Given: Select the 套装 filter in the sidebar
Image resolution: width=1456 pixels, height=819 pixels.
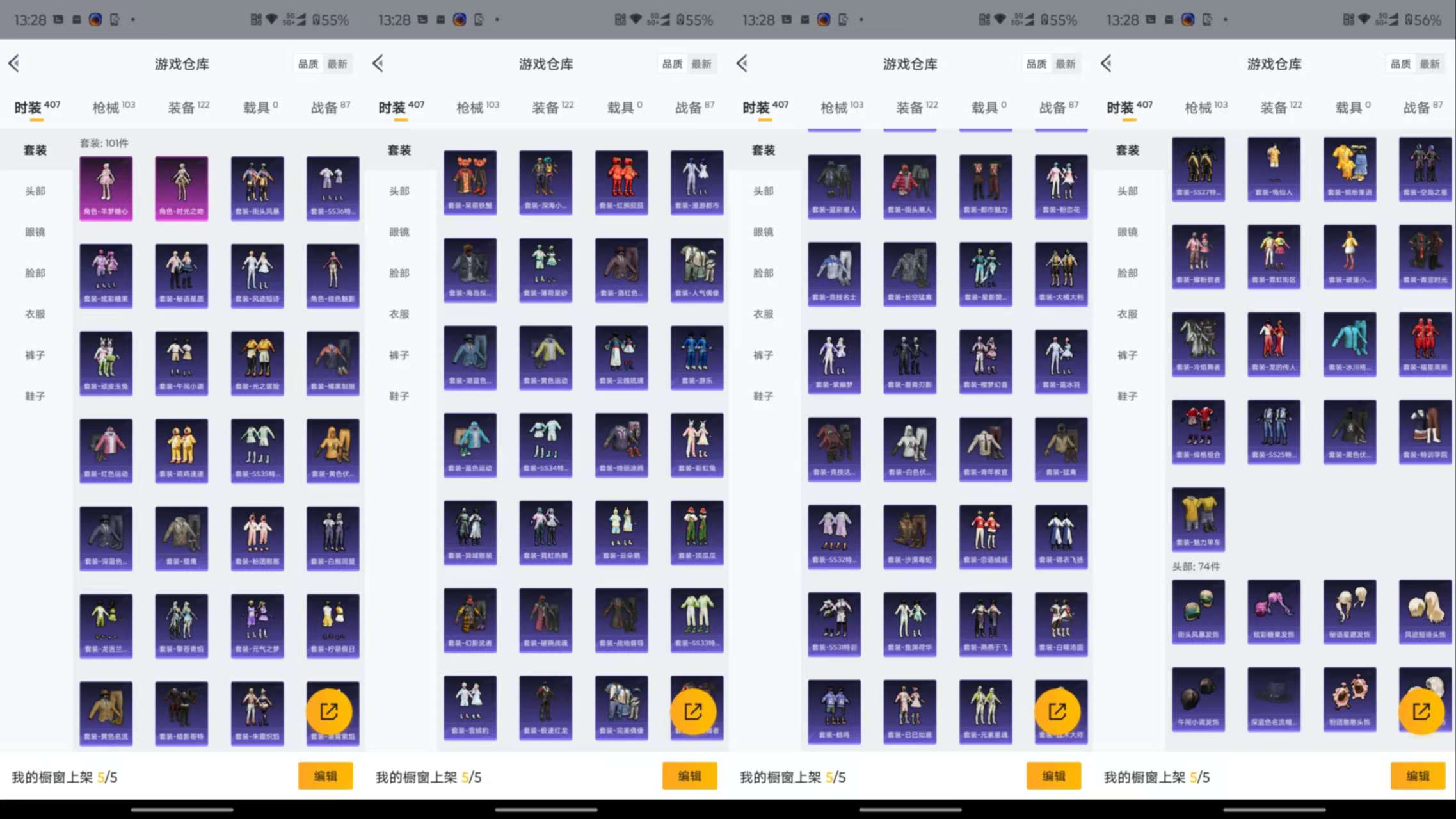Looking at the screenshot, I should [x=35, y=150].
